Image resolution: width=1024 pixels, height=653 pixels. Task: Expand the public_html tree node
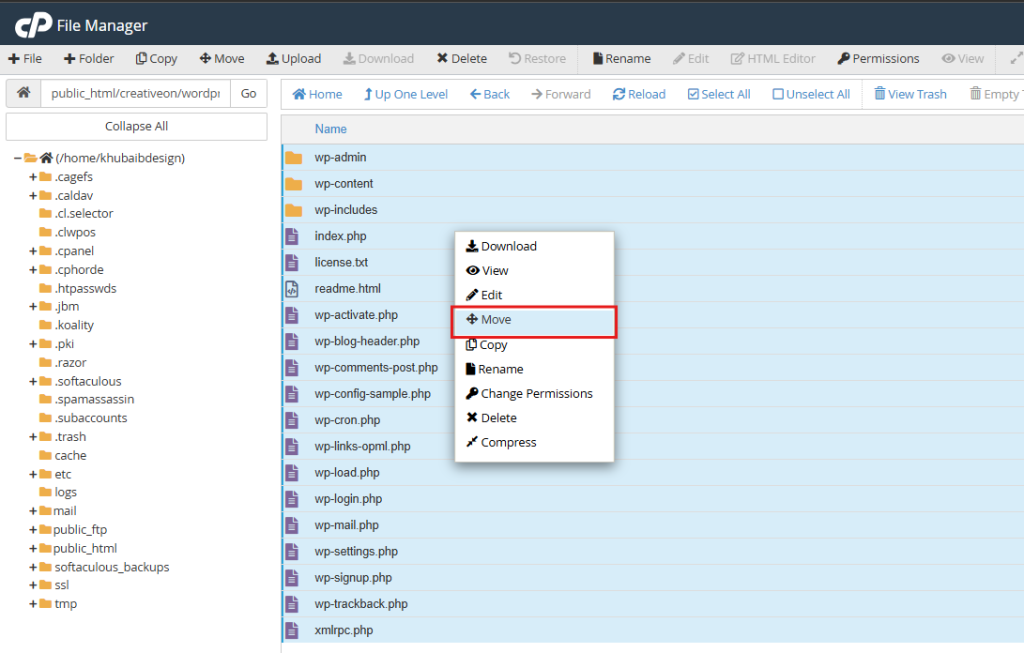[x=32, y=548]
